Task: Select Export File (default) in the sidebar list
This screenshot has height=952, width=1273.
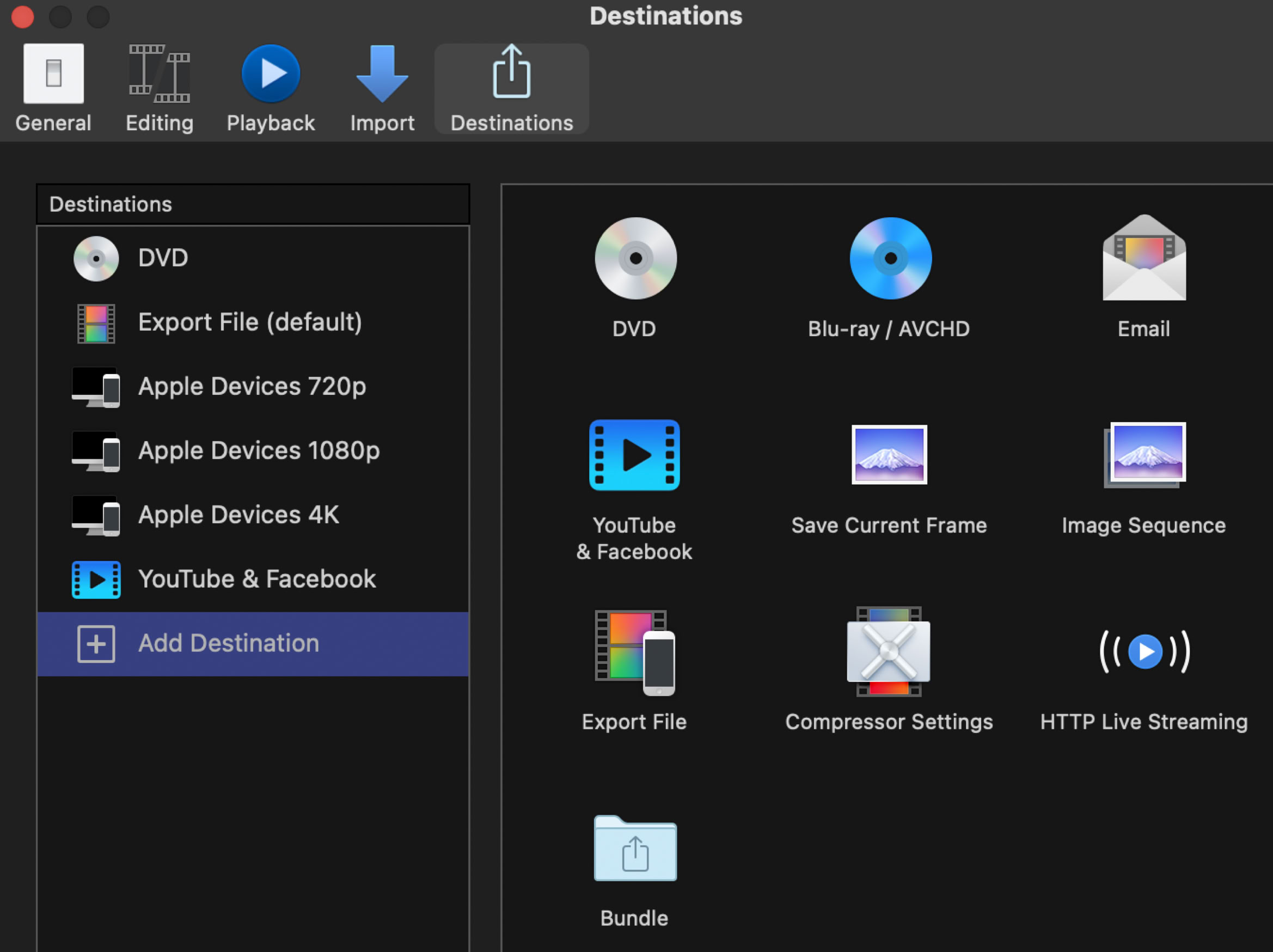Action: tap(250, 322)
